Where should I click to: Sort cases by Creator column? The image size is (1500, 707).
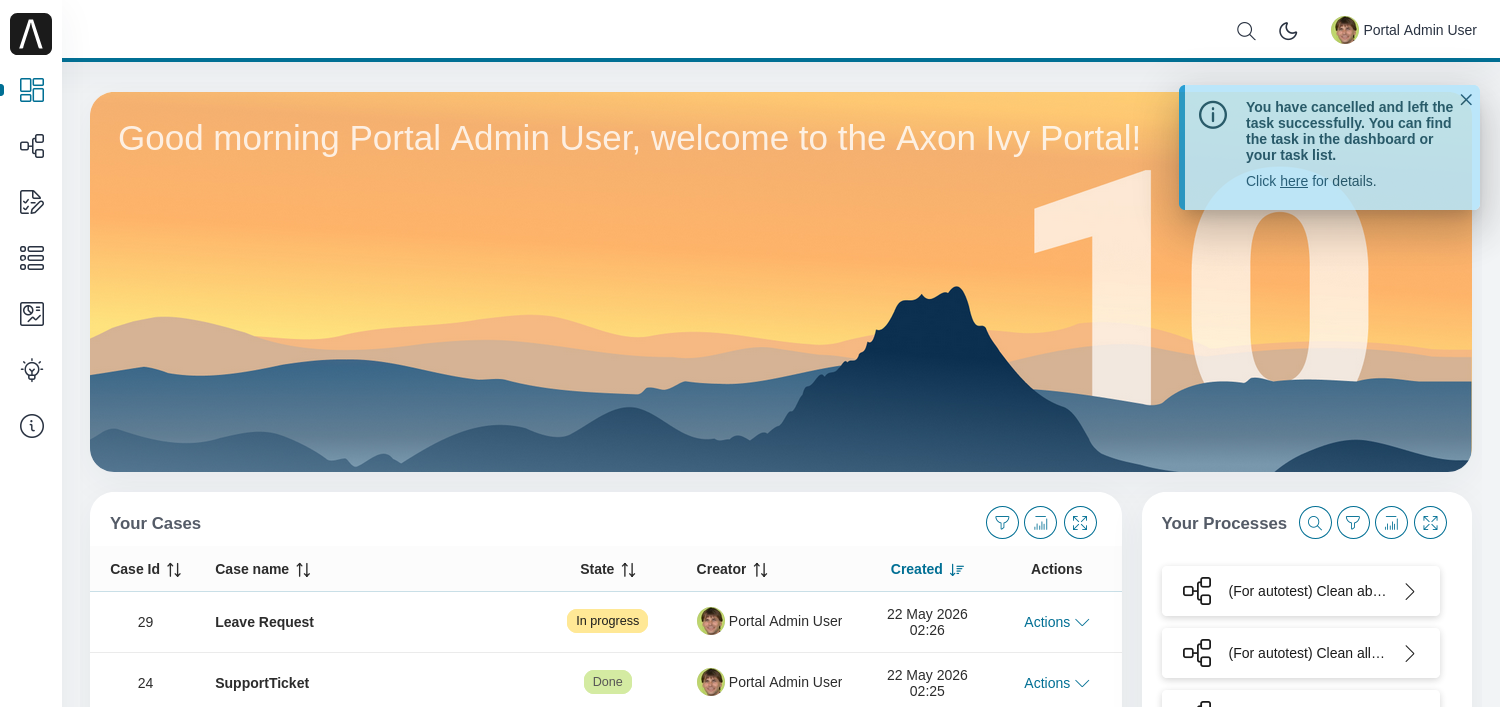(760, 569)
